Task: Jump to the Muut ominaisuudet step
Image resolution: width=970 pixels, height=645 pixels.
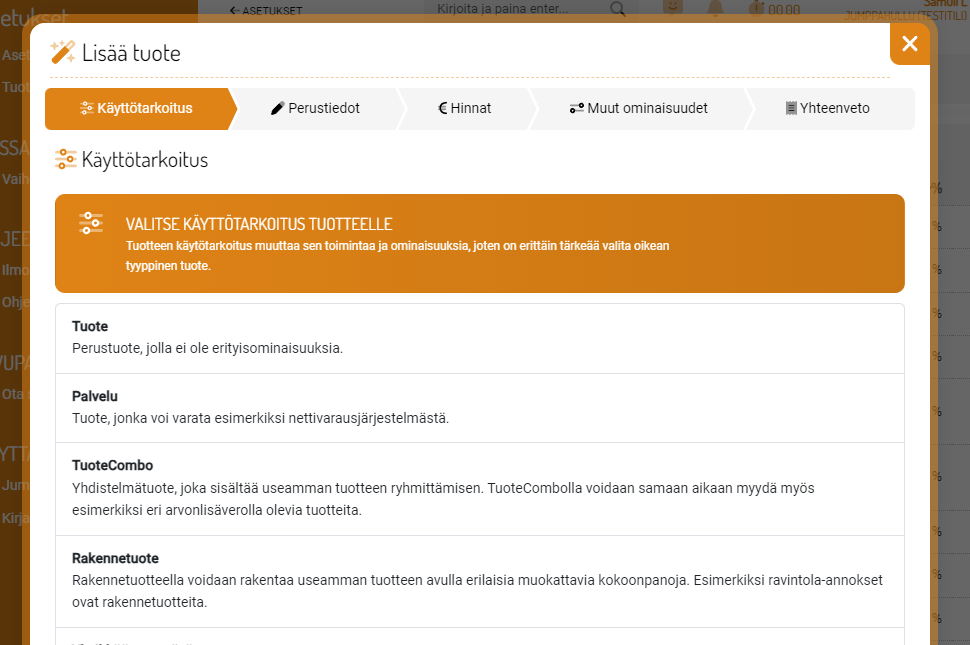Action: point(638,108)
